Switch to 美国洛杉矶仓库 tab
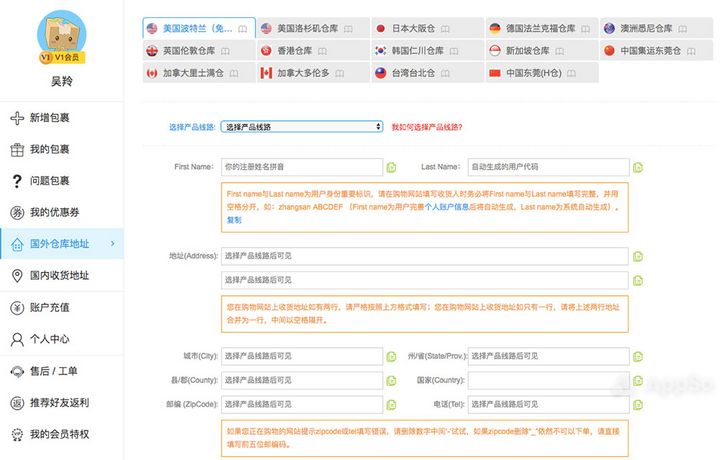 [313, 28]
